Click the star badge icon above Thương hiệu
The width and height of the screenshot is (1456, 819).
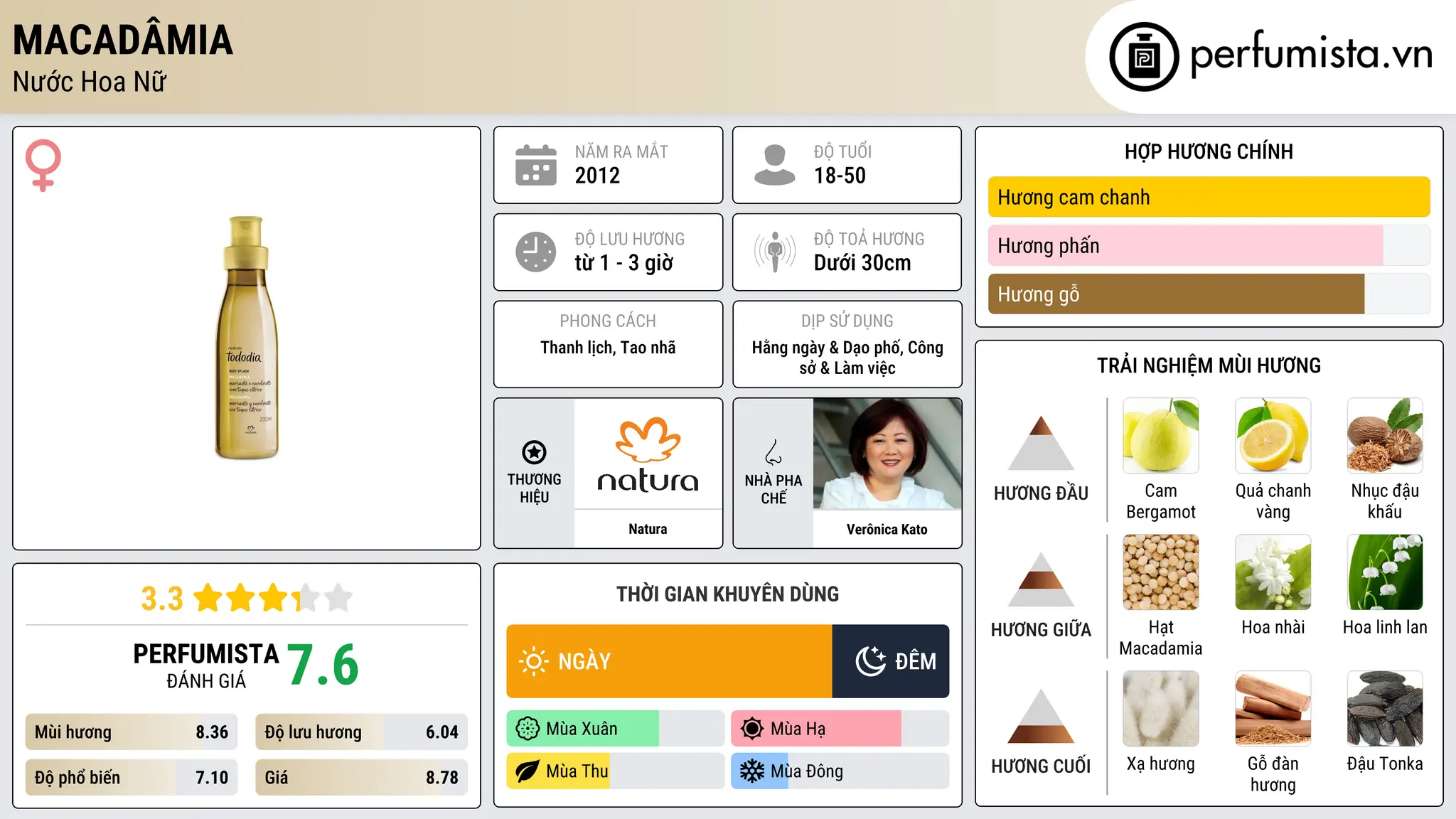pos(534,452)
